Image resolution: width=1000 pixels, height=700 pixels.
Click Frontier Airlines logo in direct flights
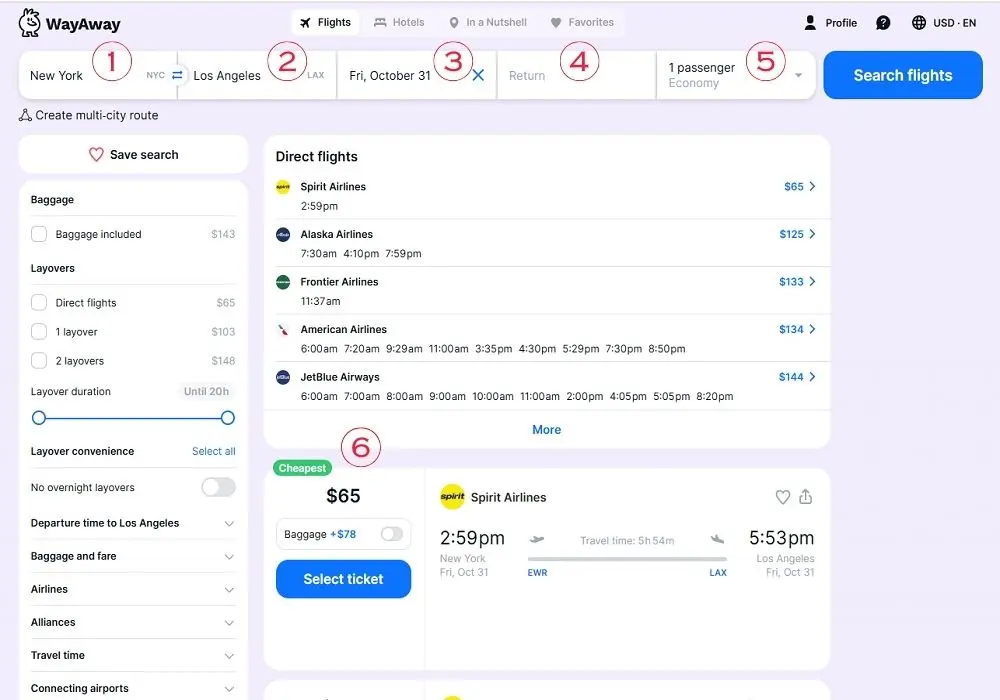[283, 282]
